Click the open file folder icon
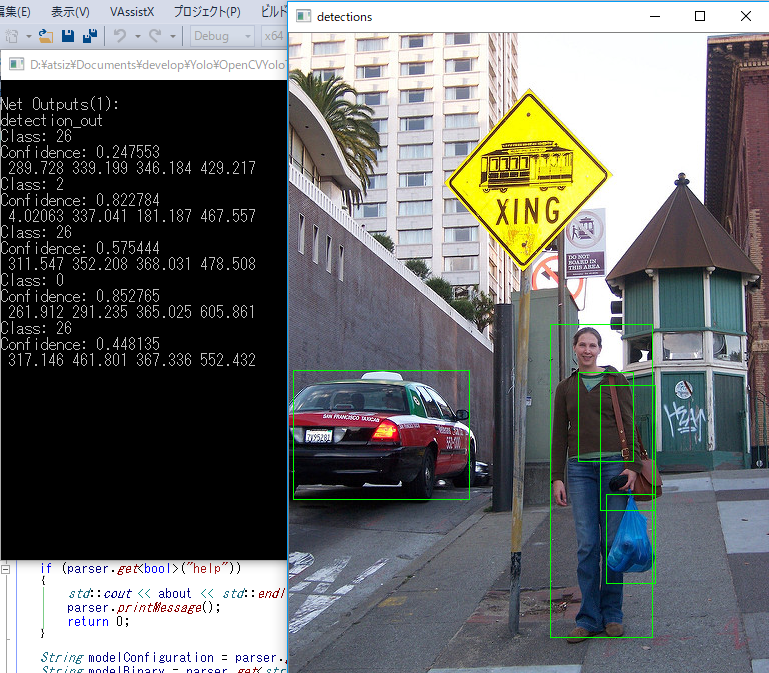 click(x=46, y=36)
